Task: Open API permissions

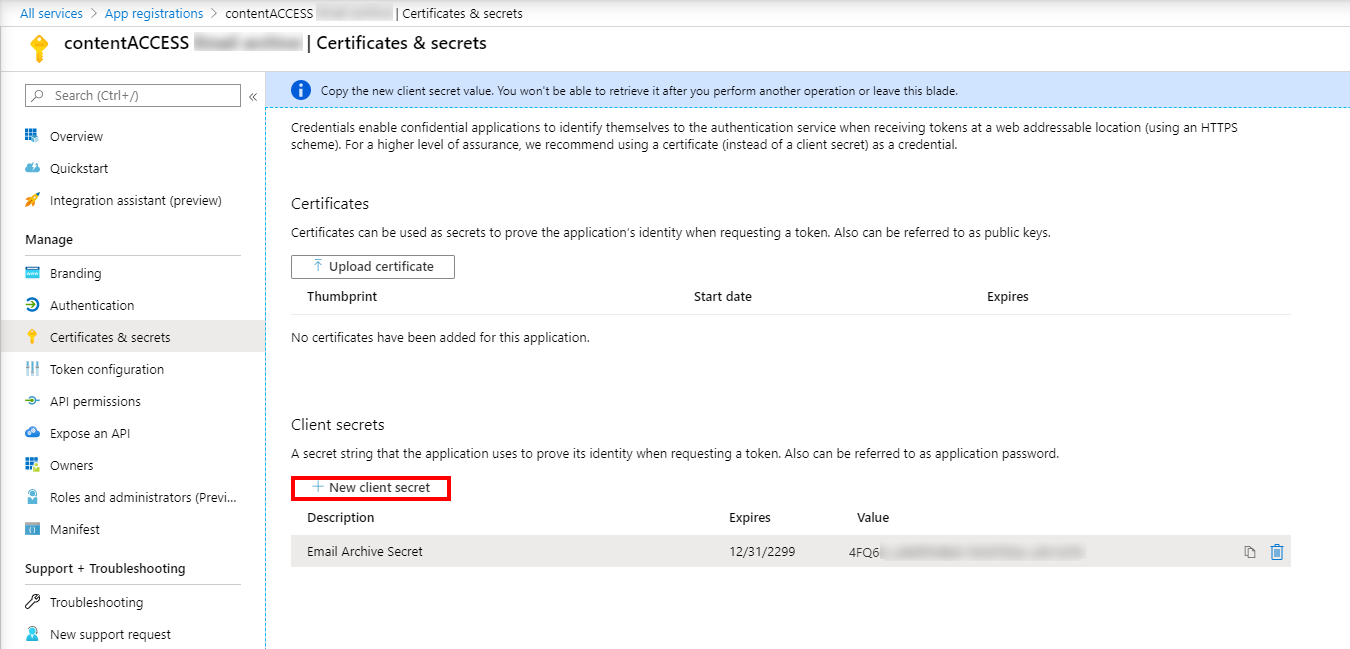Action: [x=95, y=401]
